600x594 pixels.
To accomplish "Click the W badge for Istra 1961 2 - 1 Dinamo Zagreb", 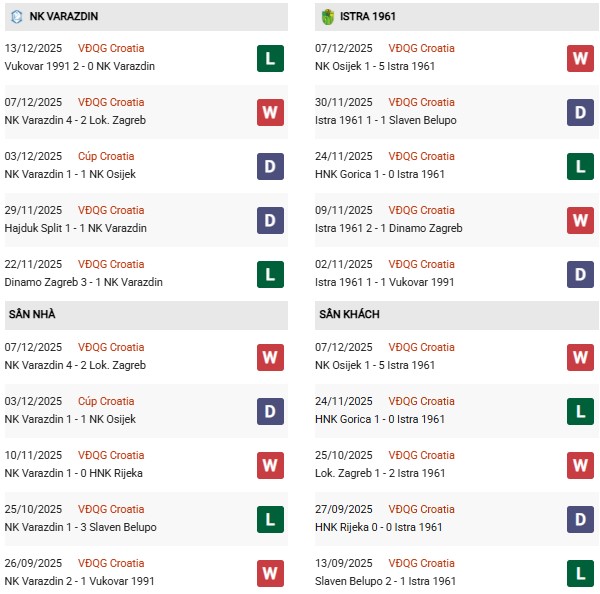I will 580,220.
